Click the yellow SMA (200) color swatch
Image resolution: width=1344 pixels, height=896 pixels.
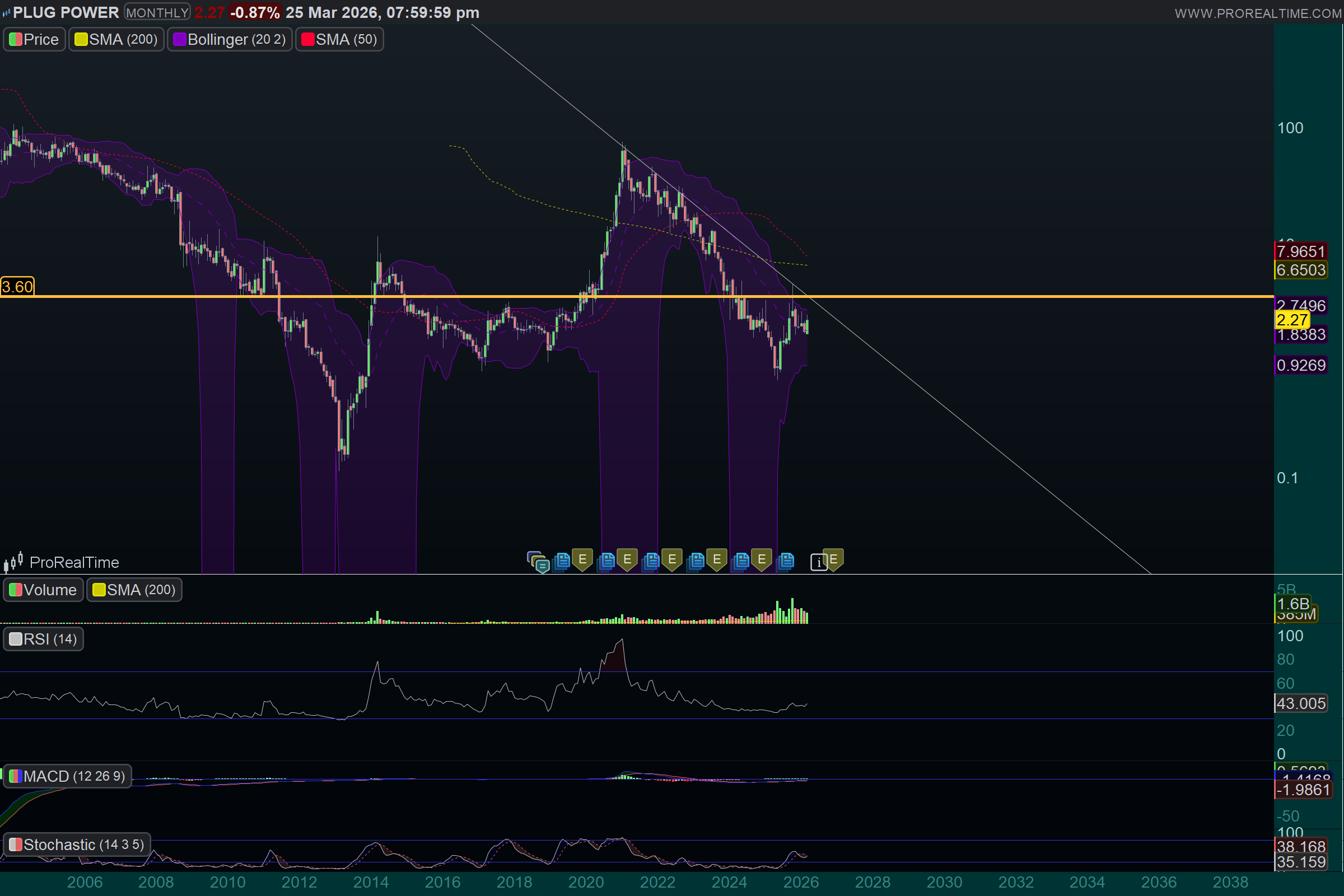pyautogui.click(x=81, y=39)
